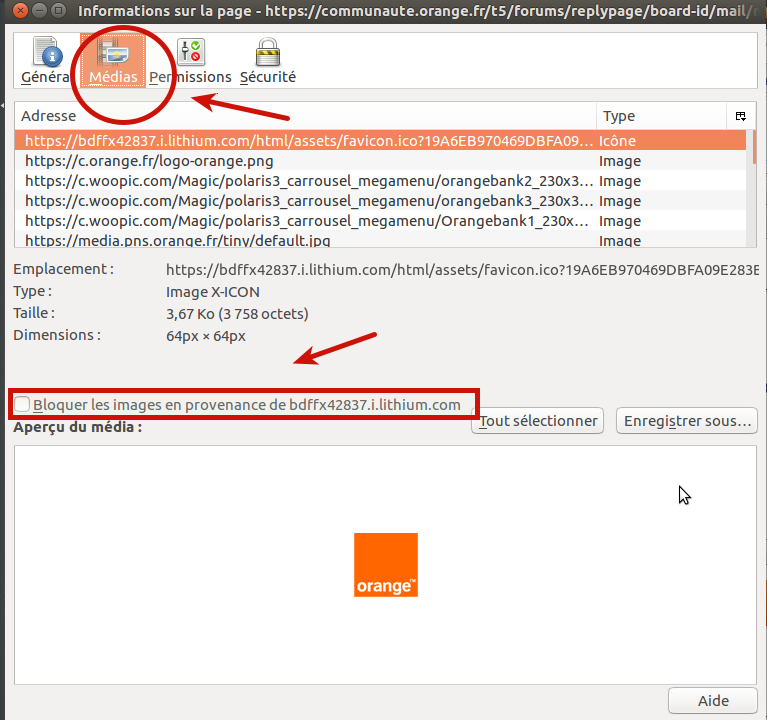
Task: Click the Image X-ICON type value
Action: click(213, 292)
